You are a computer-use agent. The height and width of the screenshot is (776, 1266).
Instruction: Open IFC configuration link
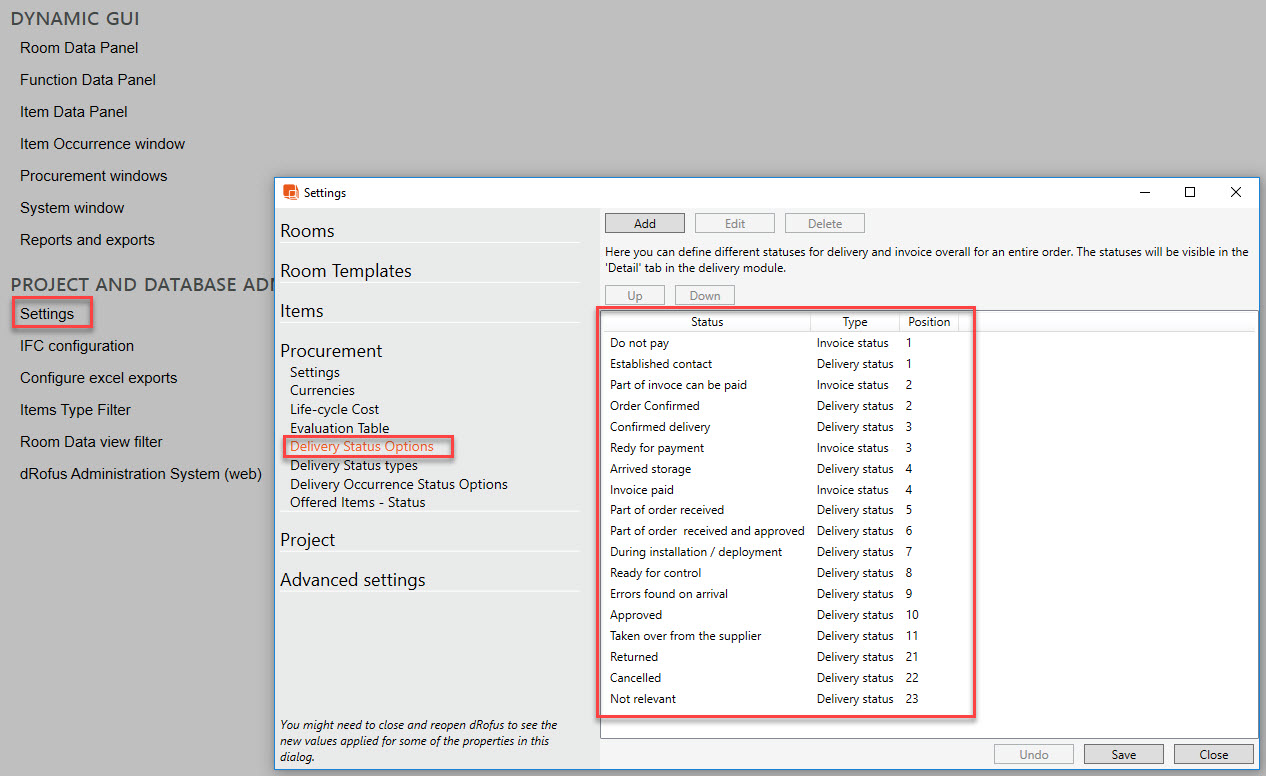click(x=77, y=346)
